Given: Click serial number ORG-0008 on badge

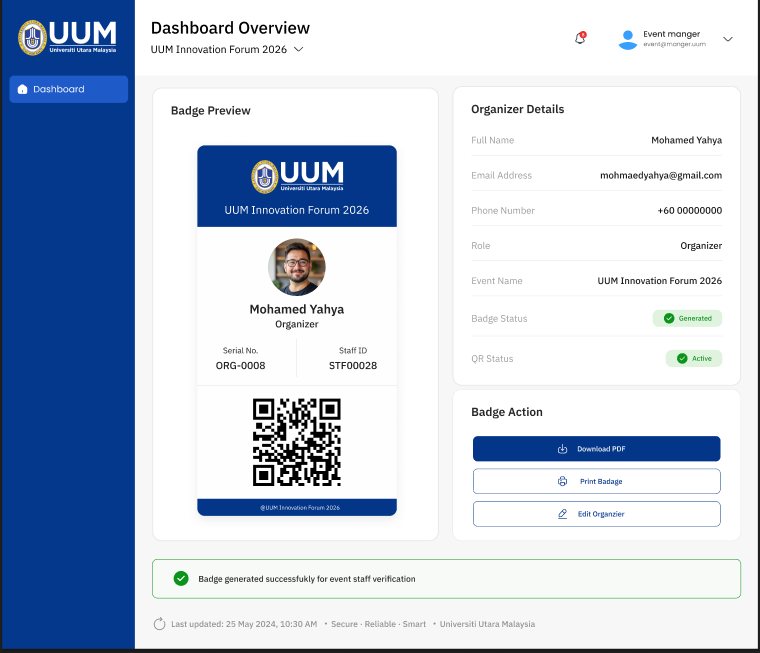Looking at the screenshot, I should coord(240,366).
